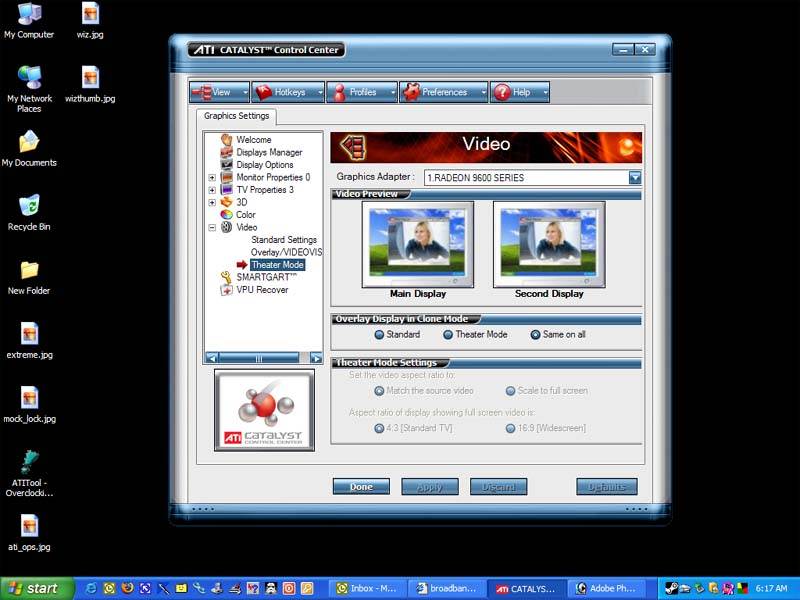Click the Internet Explorer quick launch icon
The height and width of the screenshot is (600, 800).
click(91, 588)
